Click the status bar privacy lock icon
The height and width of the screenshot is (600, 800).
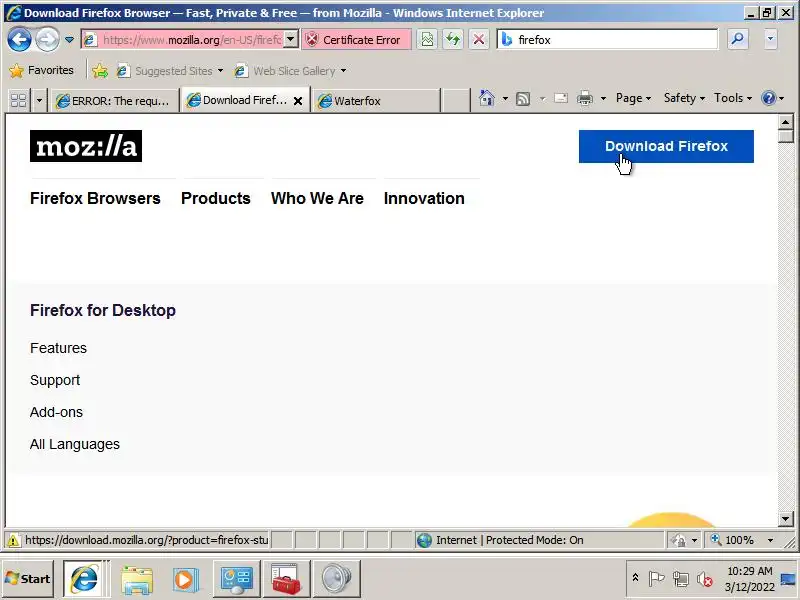tap(680, 540)
